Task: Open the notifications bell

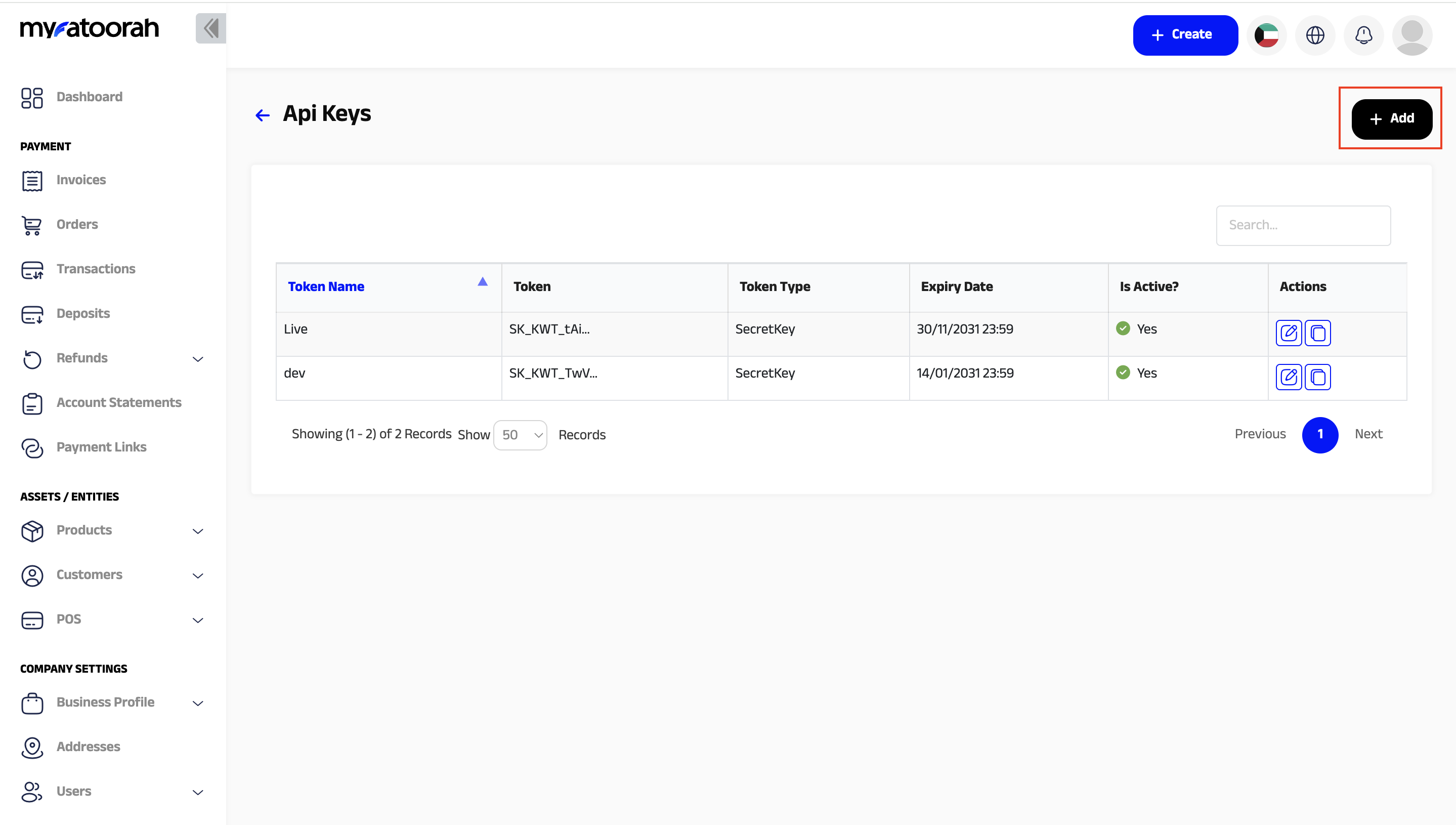Action: [x=1363, y=35]
